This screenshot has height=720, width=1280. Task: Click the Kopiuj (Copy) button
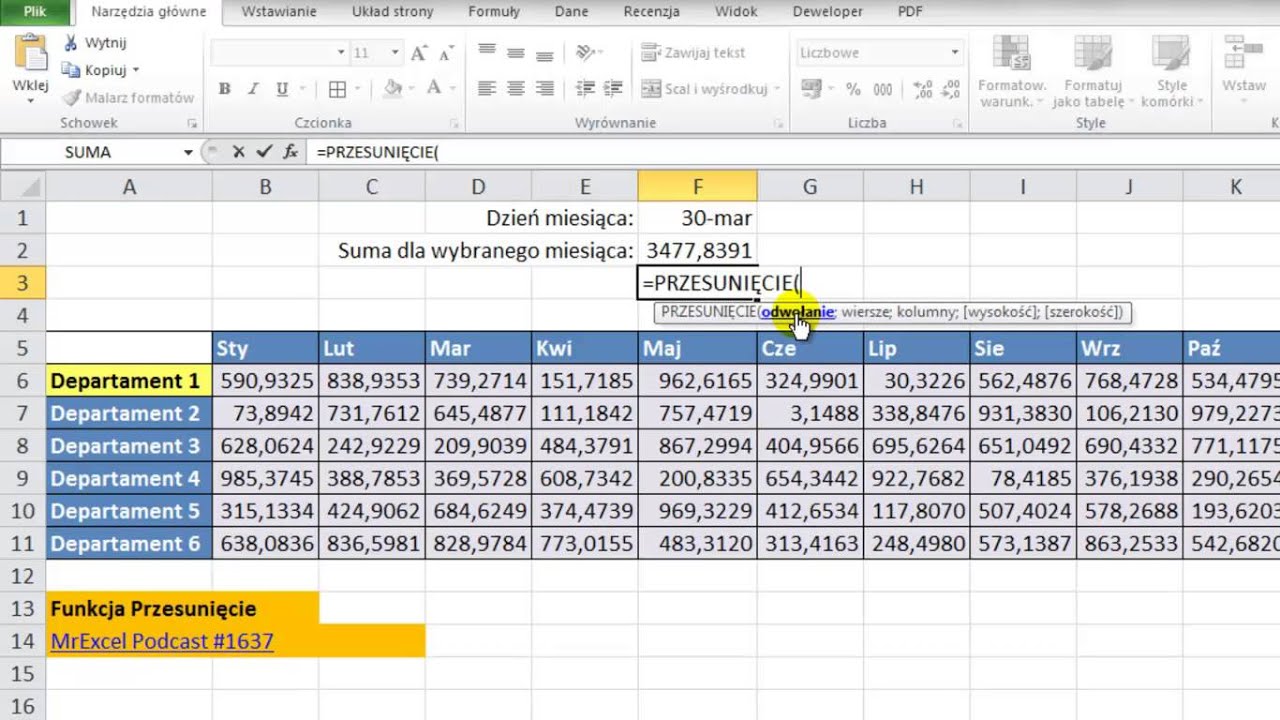point(94,70)
